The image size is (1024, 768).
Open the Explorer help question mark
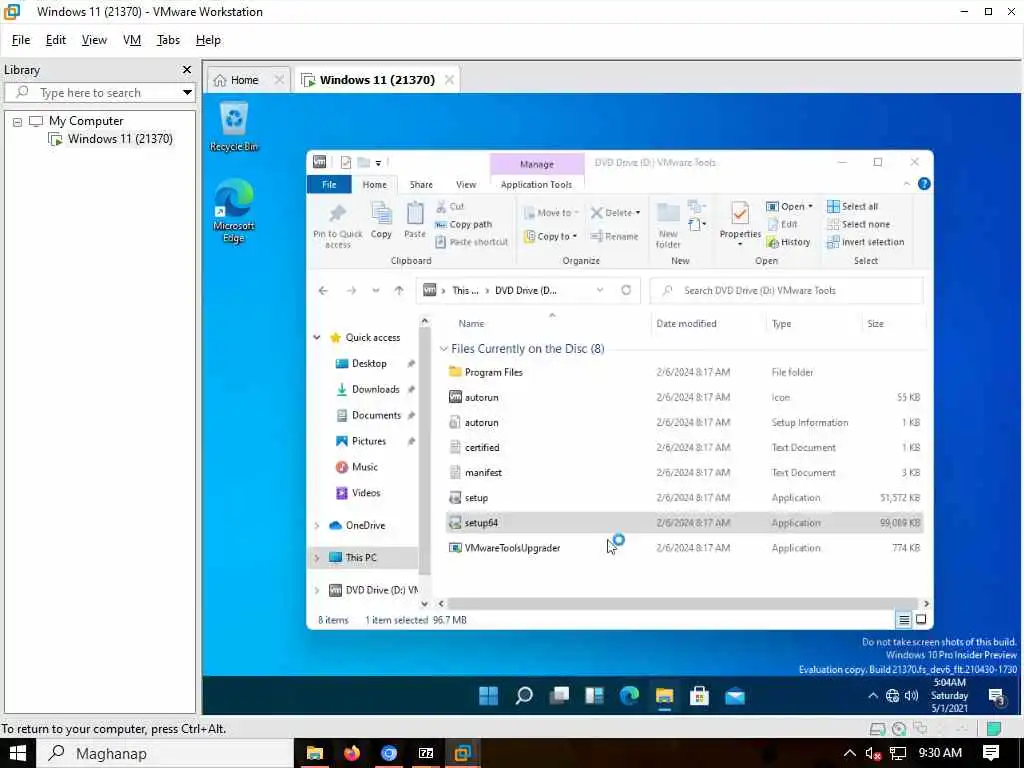(x=924, y=184)
